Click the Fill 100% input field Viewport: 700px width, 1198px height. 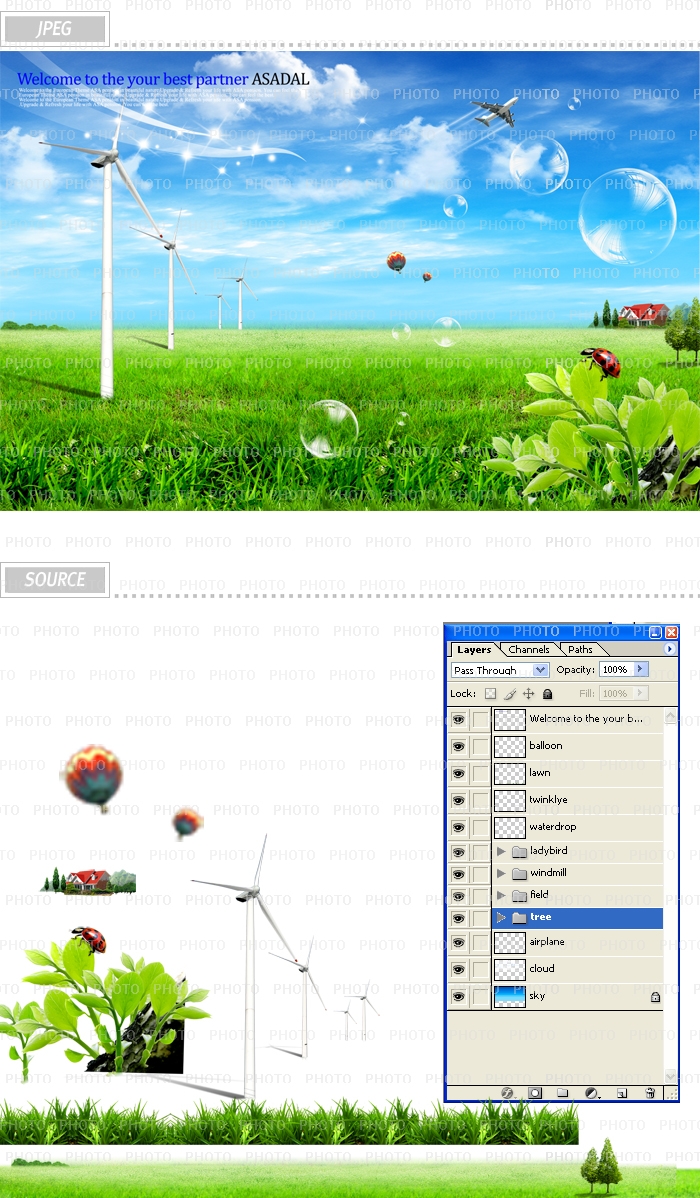[616, 694]
